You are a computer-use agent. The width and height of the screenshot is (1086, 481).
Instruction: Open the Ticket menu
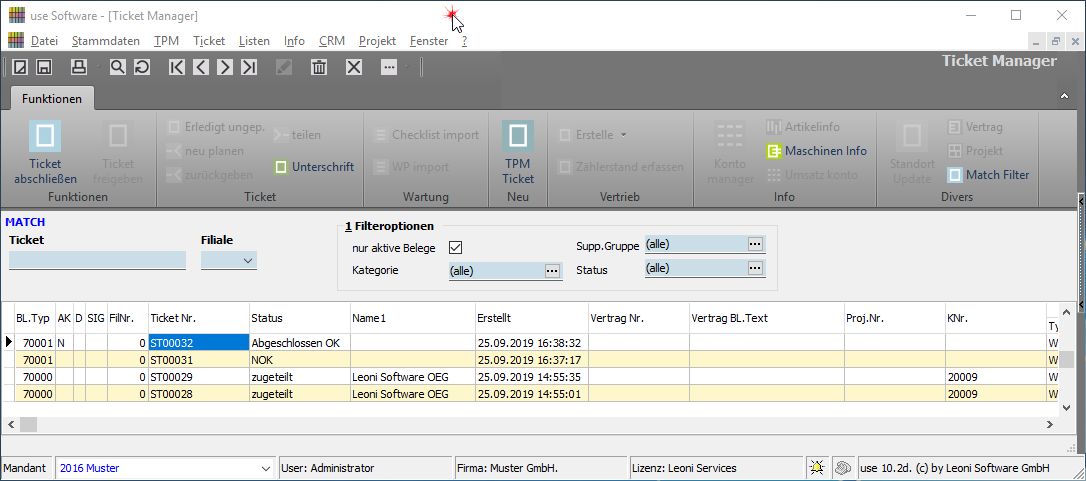[209, 41]
